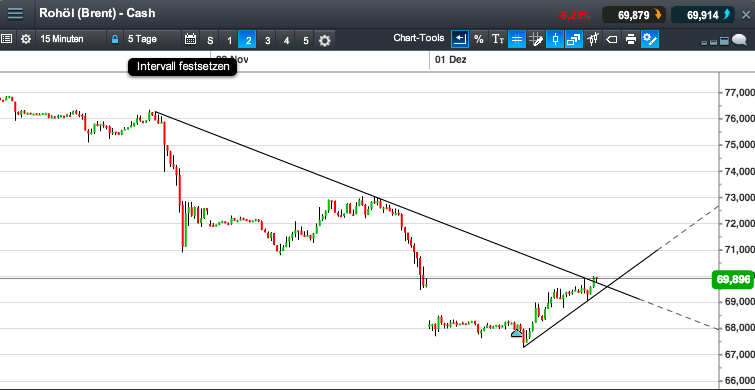Click the 77,000 axis label
This screenshot has height=390, width=755.
click(739, 92)
